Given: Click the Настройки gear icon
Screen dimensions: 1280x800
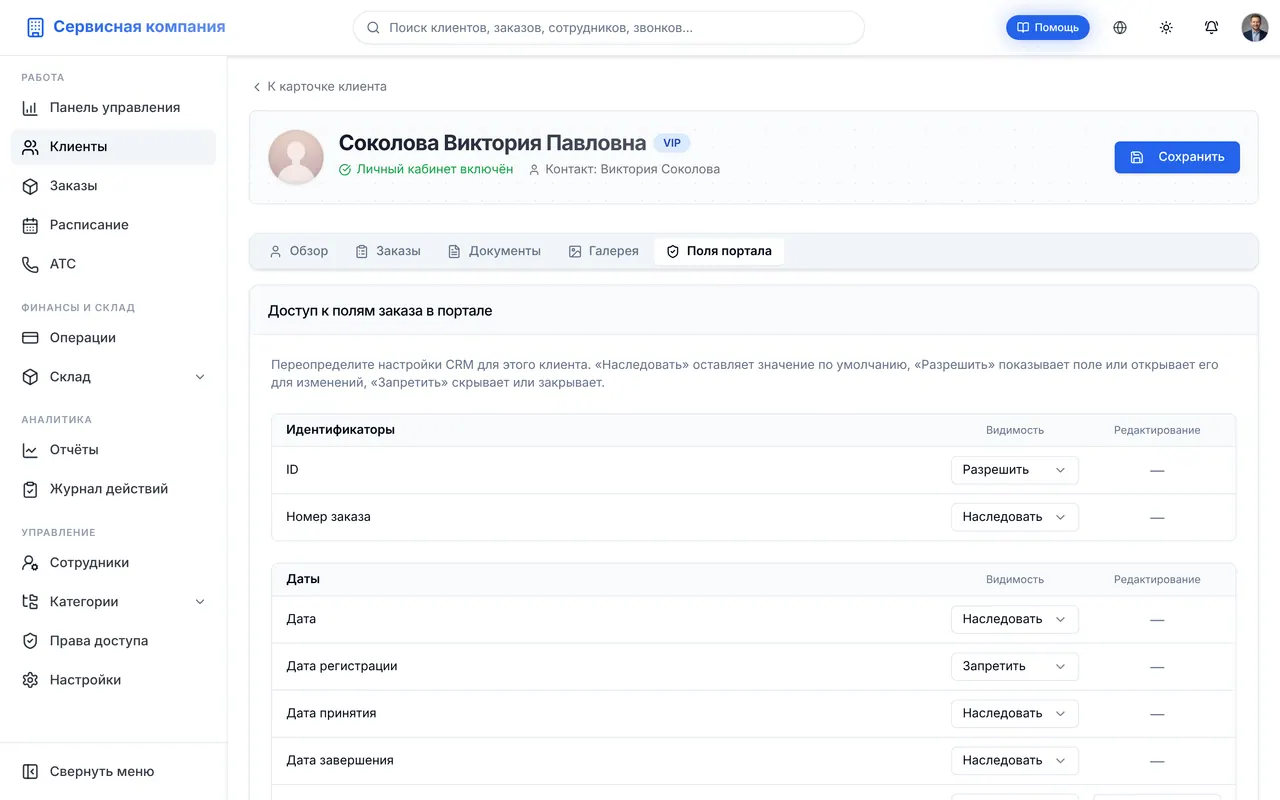Looking at the screenshot, I should click(30, 679).
